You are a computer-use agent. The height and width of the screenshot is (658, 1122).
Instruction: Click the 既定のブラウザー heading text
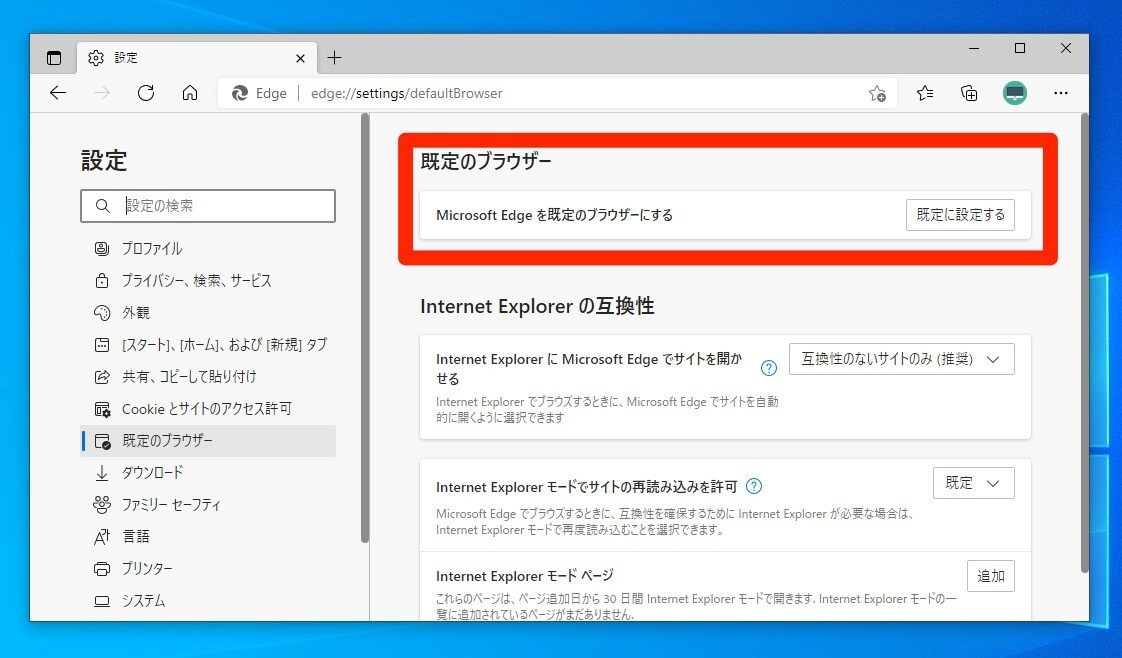tap(486, 162)
